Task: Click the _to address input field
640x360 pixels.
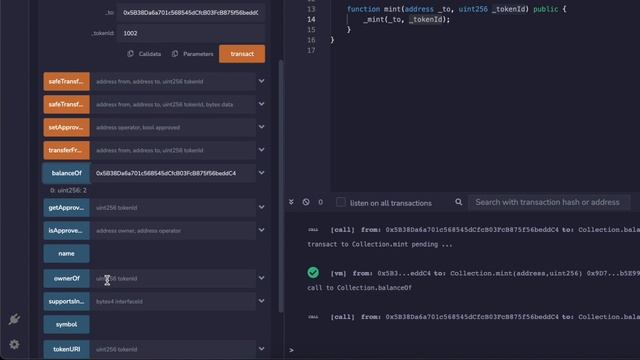Action: click(x=191, y=13)
